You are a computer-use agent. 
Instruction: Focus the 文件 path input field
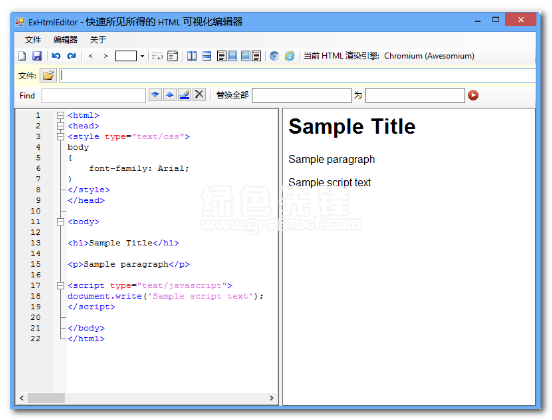click(x=297, y=75)
